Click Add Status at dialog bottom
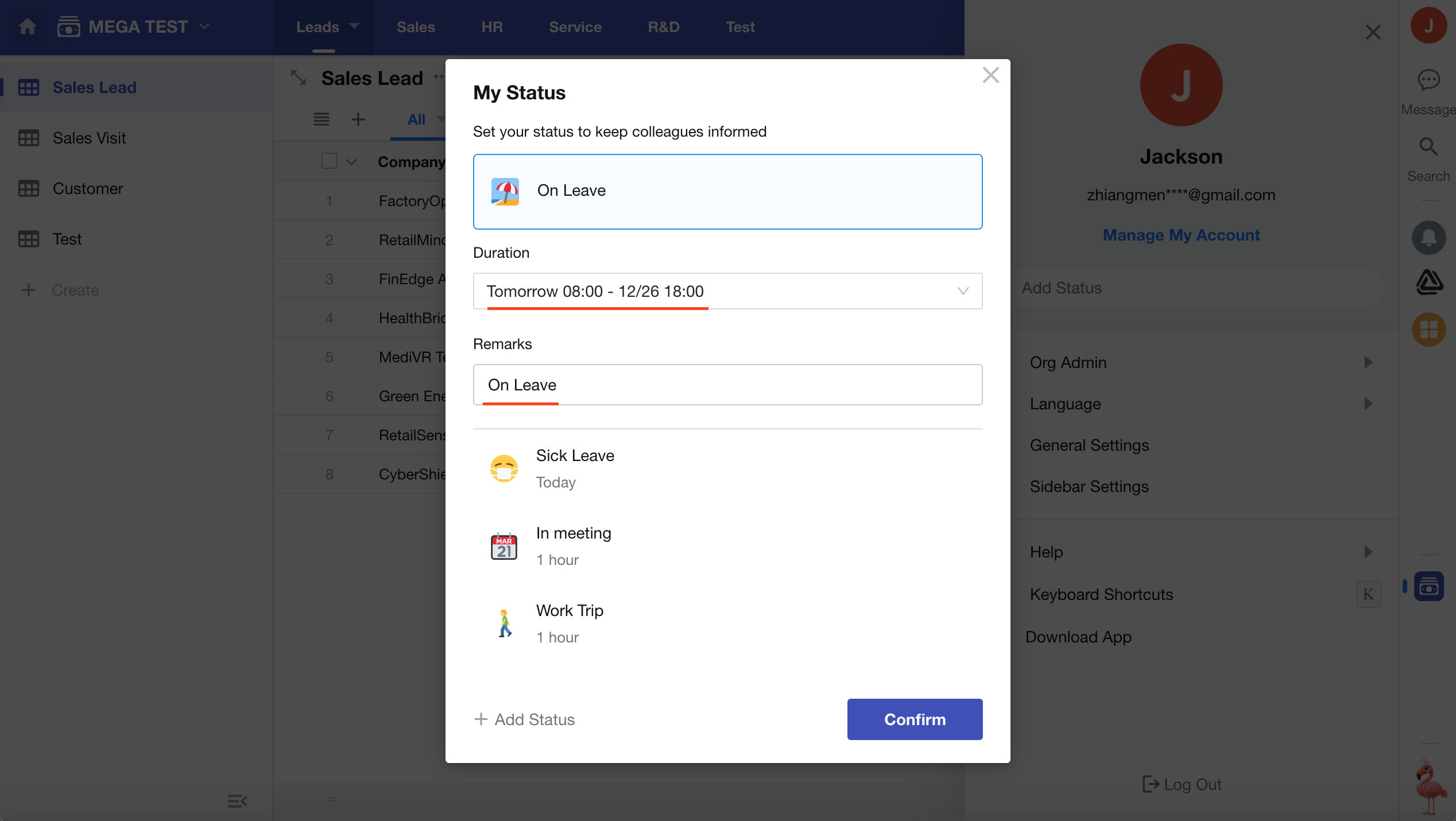The height and width of the screenshot is (821, 1456). coord(525,719)
